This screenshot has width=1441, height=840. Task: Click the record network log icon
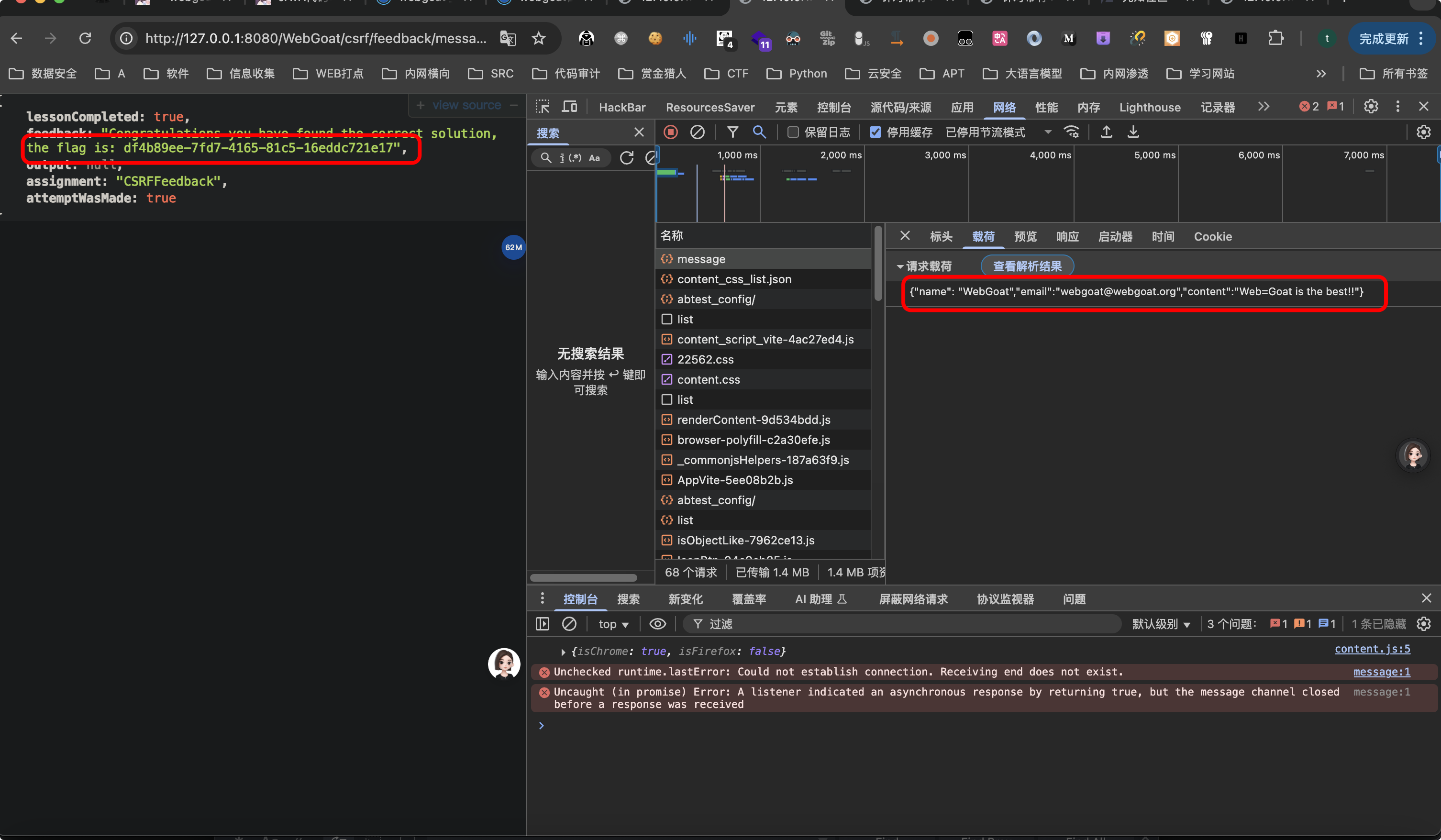click(671, 132)
